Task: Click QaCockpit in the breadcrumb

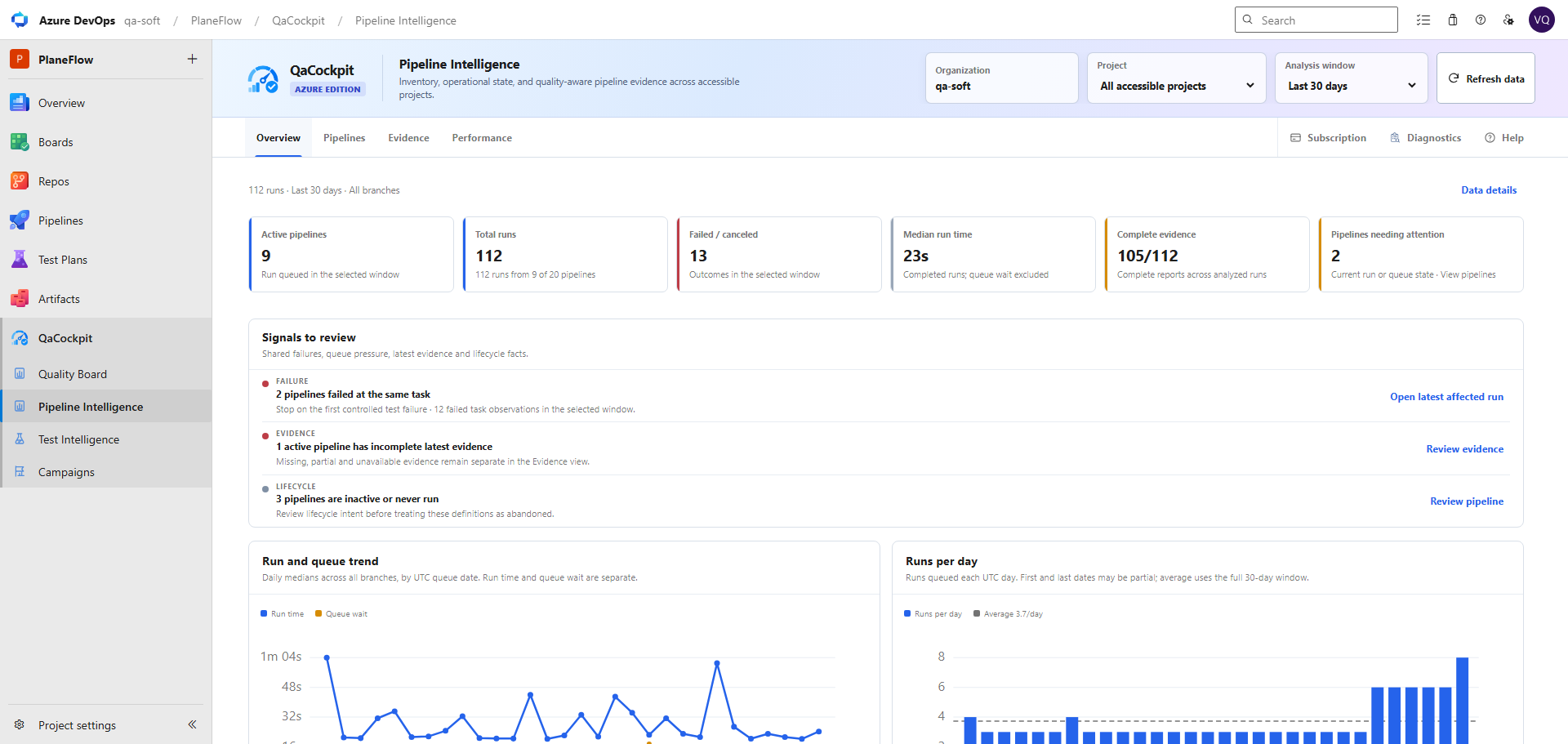Action: (x=298, y=20)
